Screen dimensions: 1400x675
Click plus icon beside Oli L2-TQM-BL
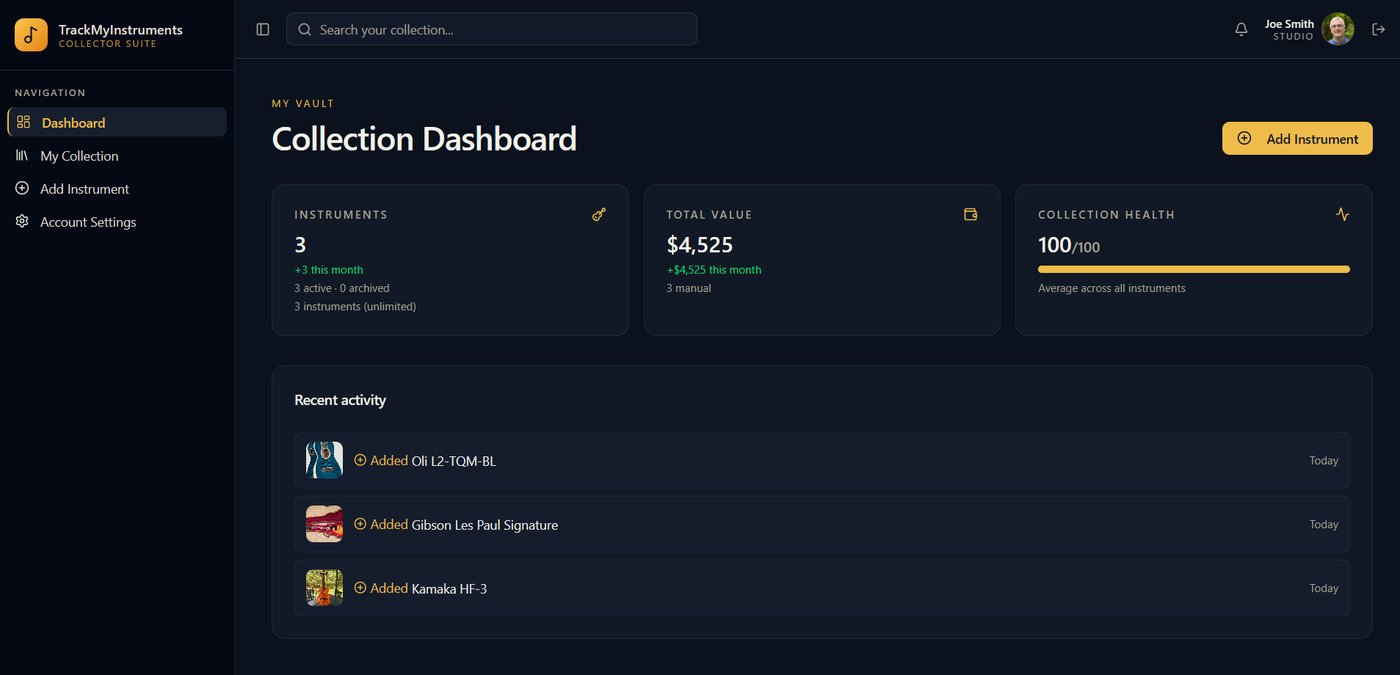(361, 460)
